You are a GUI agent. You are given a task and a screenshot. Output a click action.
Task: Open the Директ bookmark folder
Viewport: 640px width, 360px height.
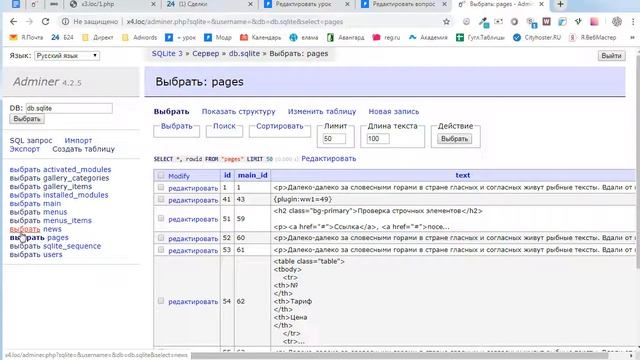pyautogui.click(x=98, y=37)
